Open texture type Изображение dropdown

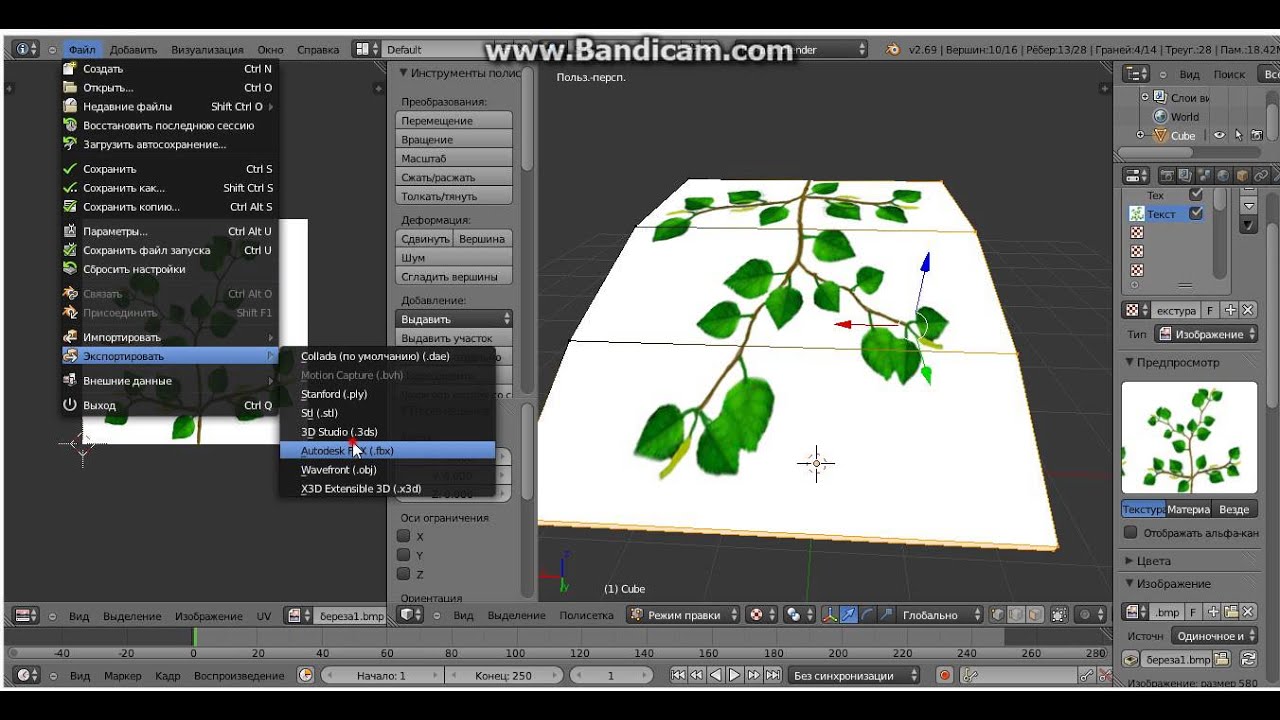(1206, 334)
